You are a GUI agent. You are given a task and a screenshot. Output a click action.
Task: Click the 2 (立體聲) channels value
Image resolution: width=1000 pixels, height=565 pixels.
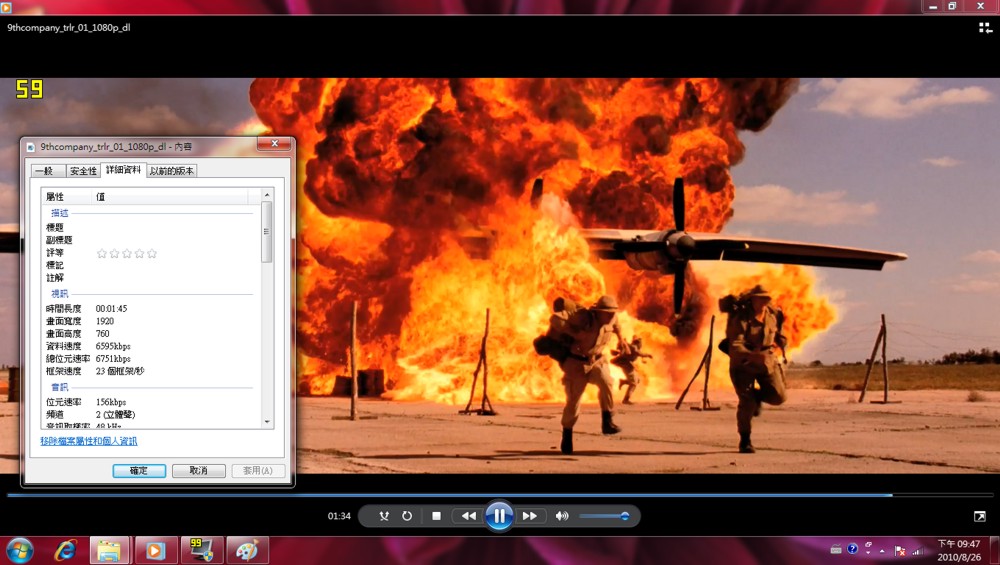[x=115, y=415]
